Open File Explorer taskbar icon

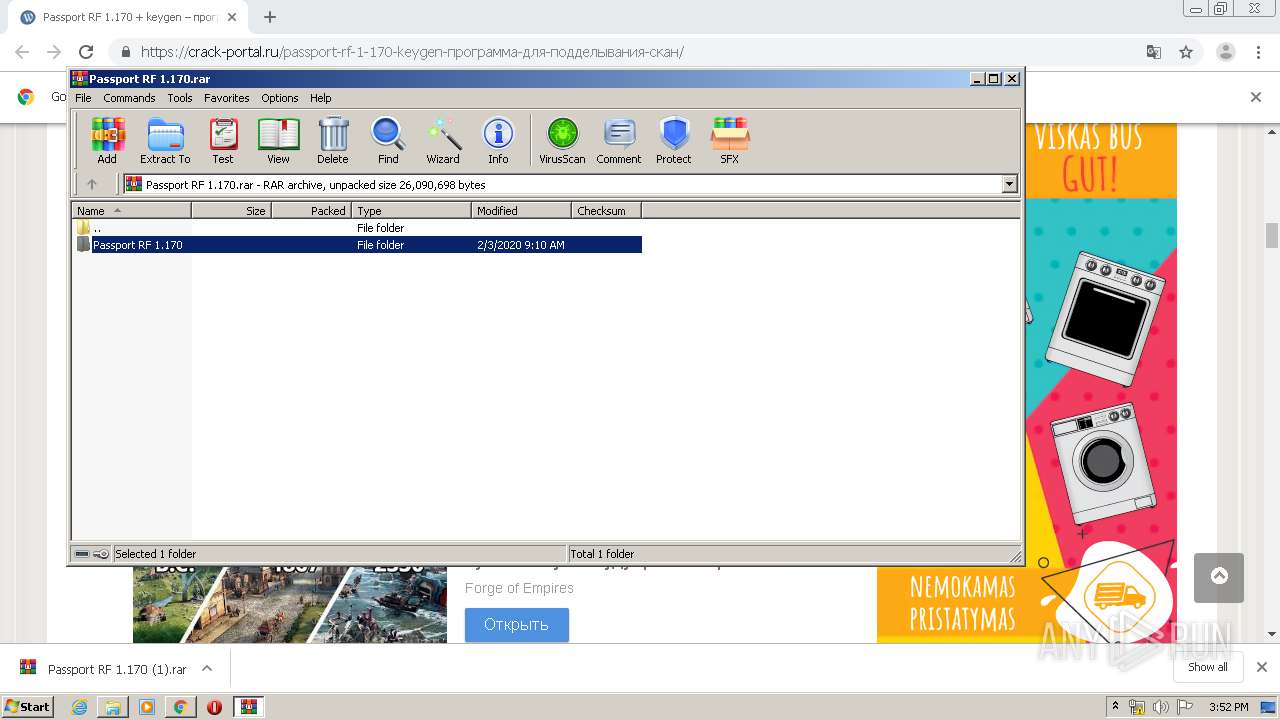pos(113,707)
